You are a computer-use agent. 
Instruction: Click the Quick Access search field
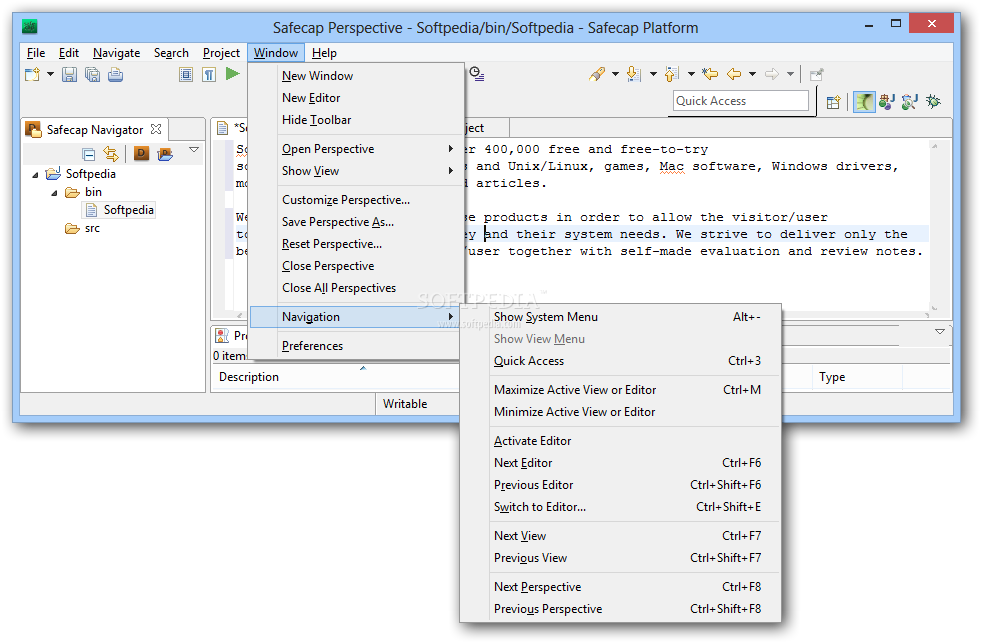[x=741, y=101]
